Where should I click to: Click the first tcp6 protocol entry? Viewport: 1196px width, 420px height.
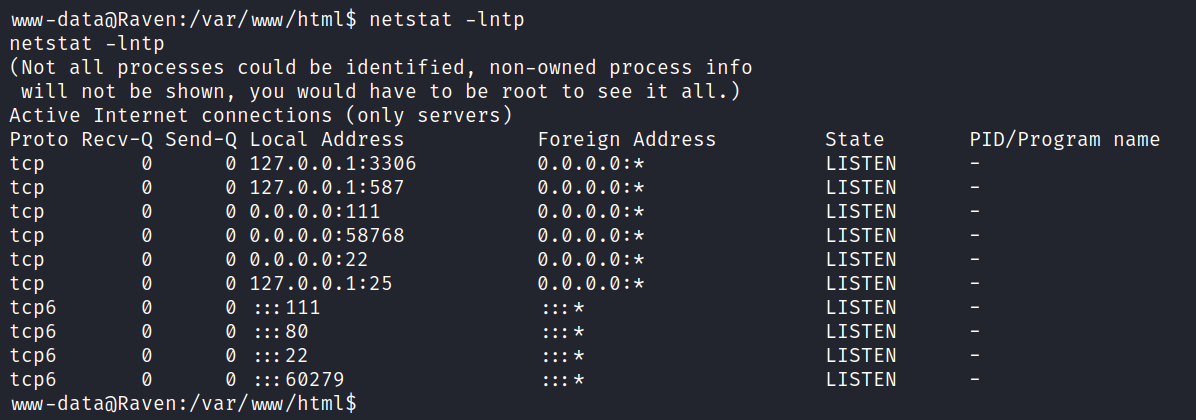tap(34, 308)
